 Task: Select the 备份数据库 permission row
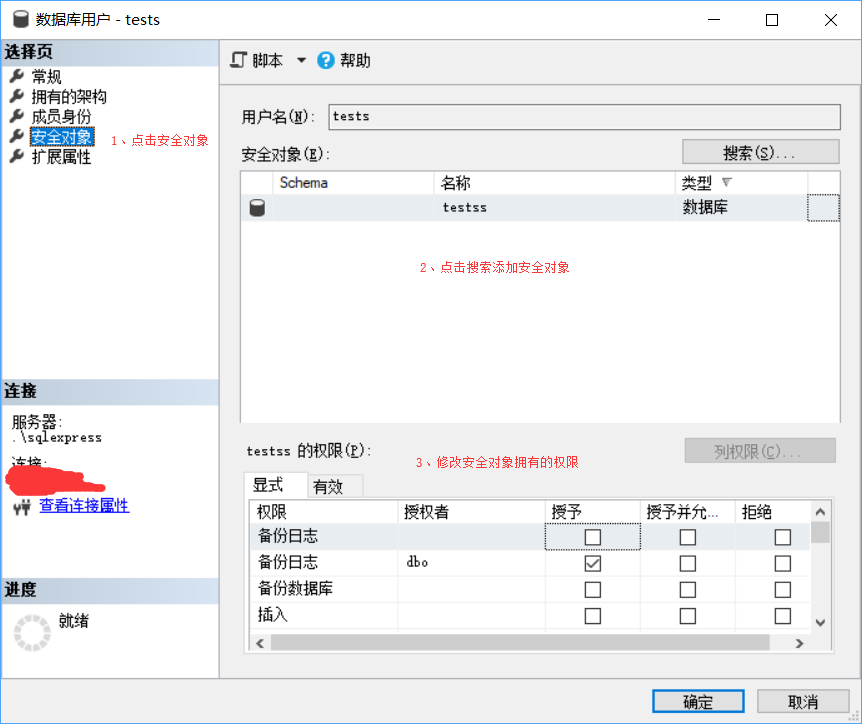tap(530, 589)
